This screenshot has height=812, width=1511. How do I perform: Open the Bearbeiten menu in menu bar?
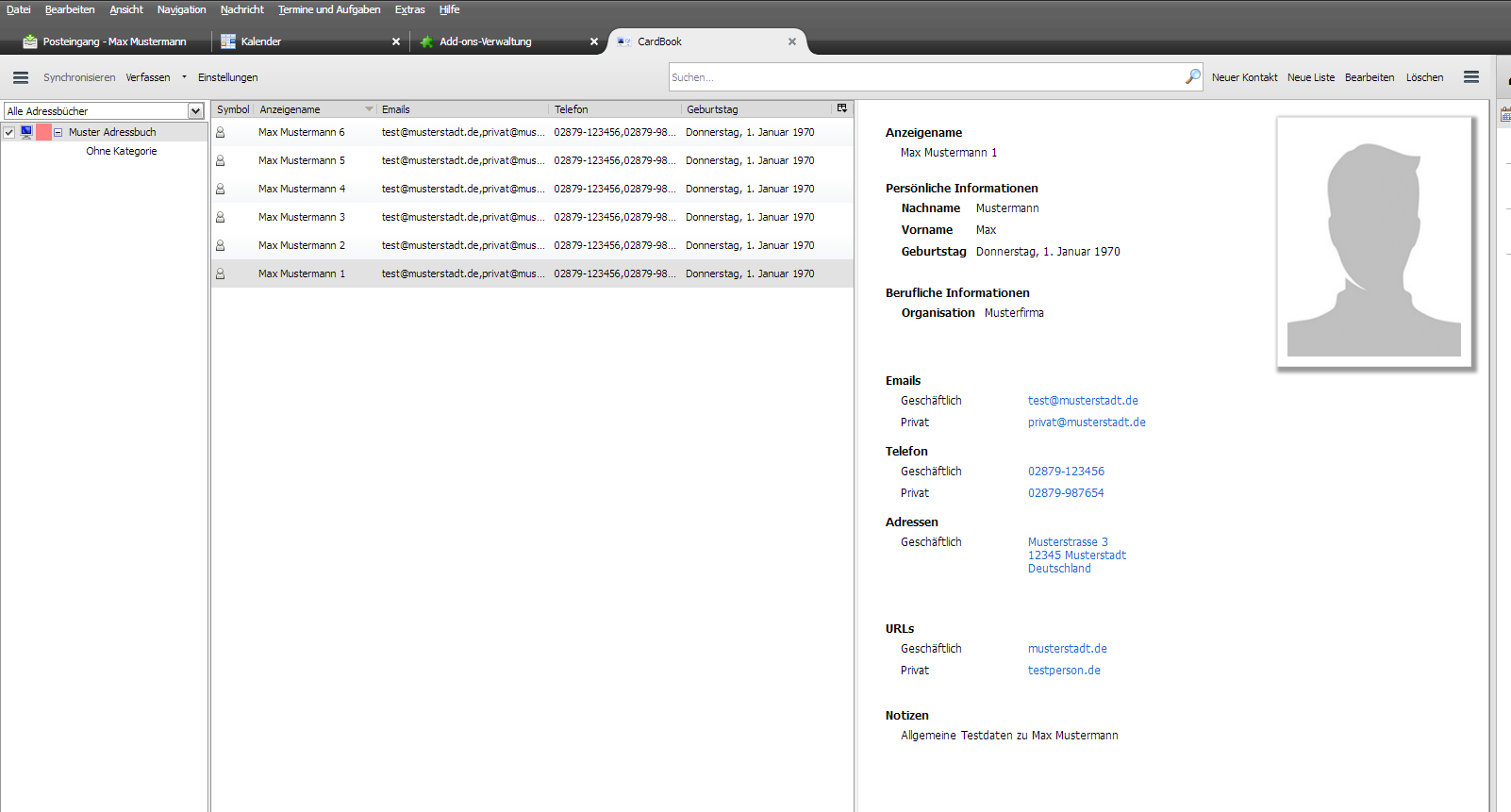70,9
